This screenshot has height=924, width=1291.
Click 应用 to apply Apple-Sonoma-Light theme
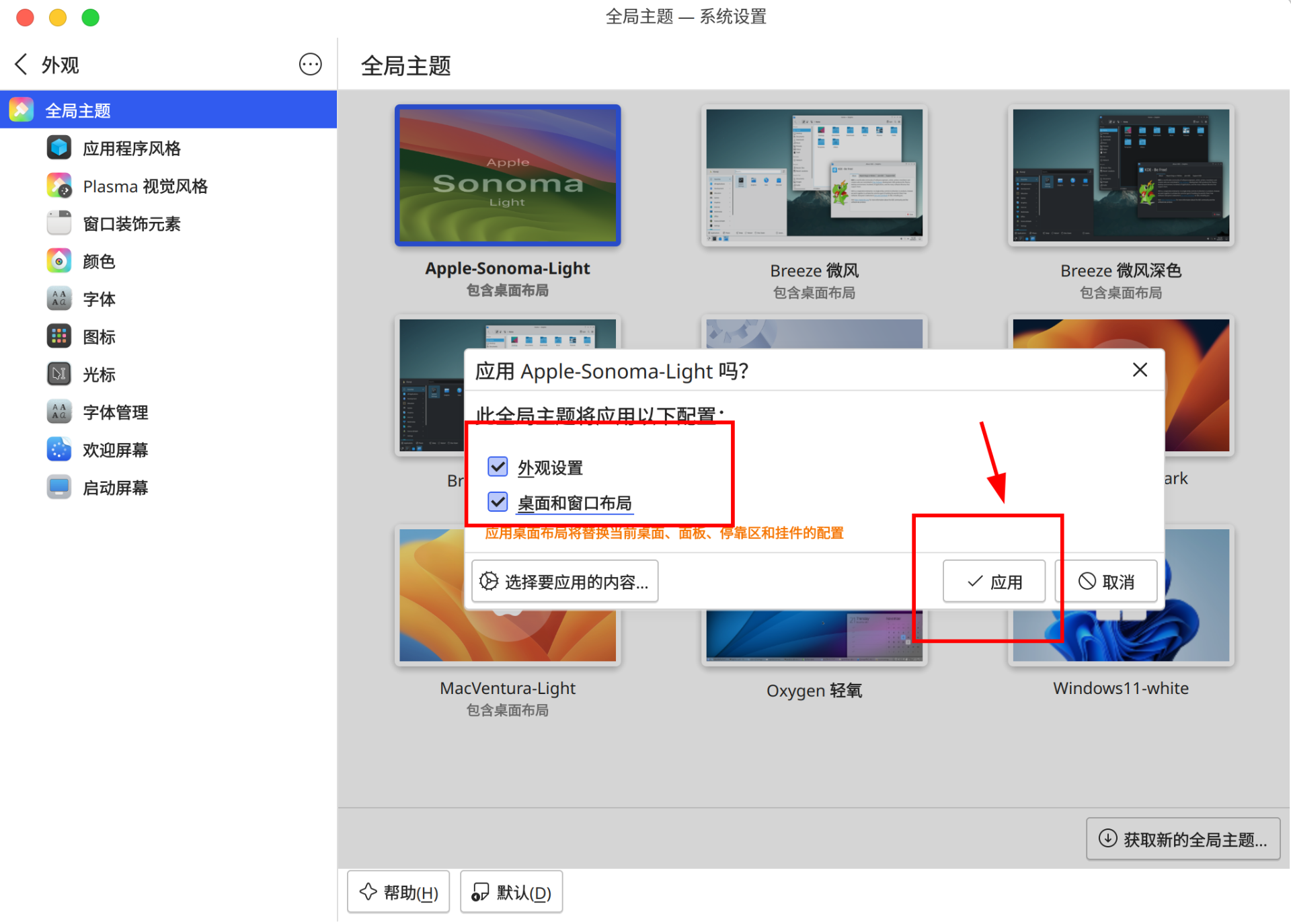(x=994, y=580)
